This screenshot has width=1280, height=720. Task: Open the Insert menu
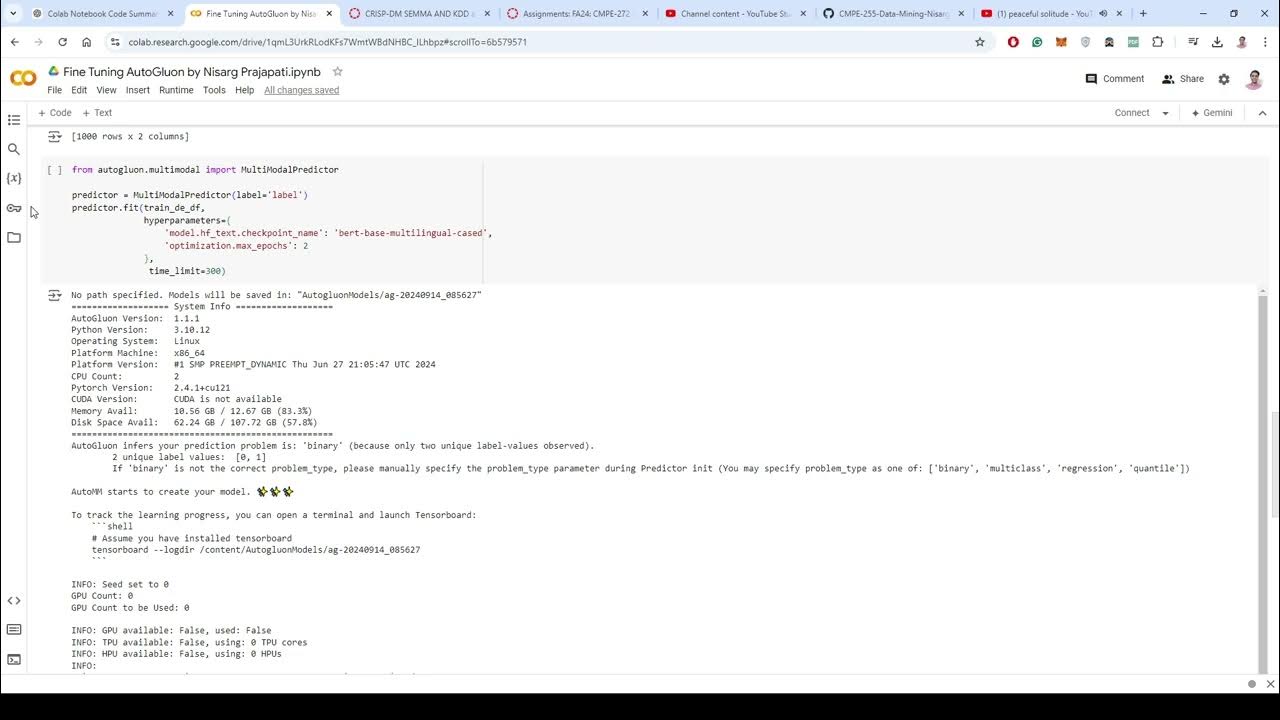[x=138, y=90]
